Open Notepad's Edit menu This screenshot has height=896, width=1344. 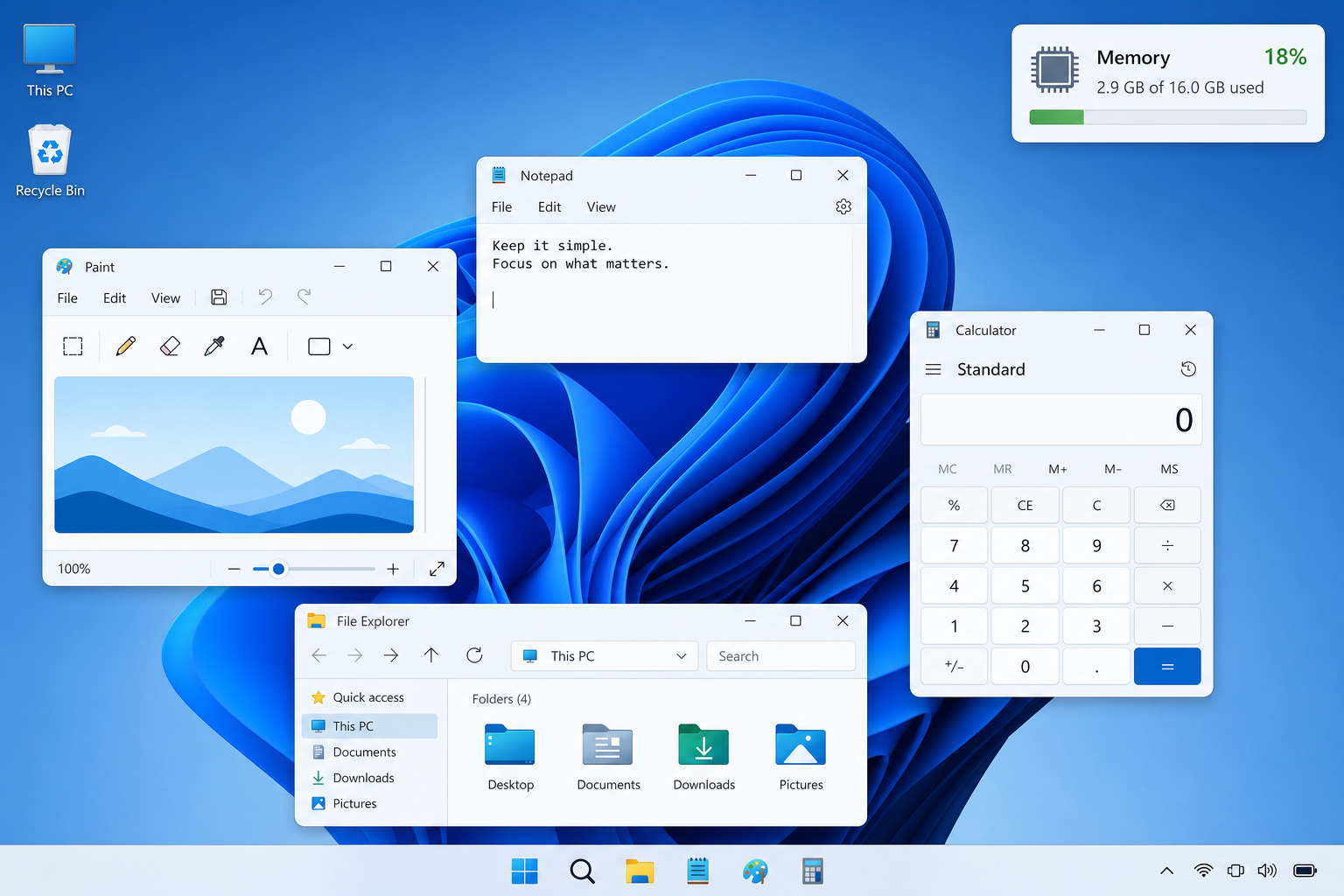pyautogui.click(x=549, y=207)
